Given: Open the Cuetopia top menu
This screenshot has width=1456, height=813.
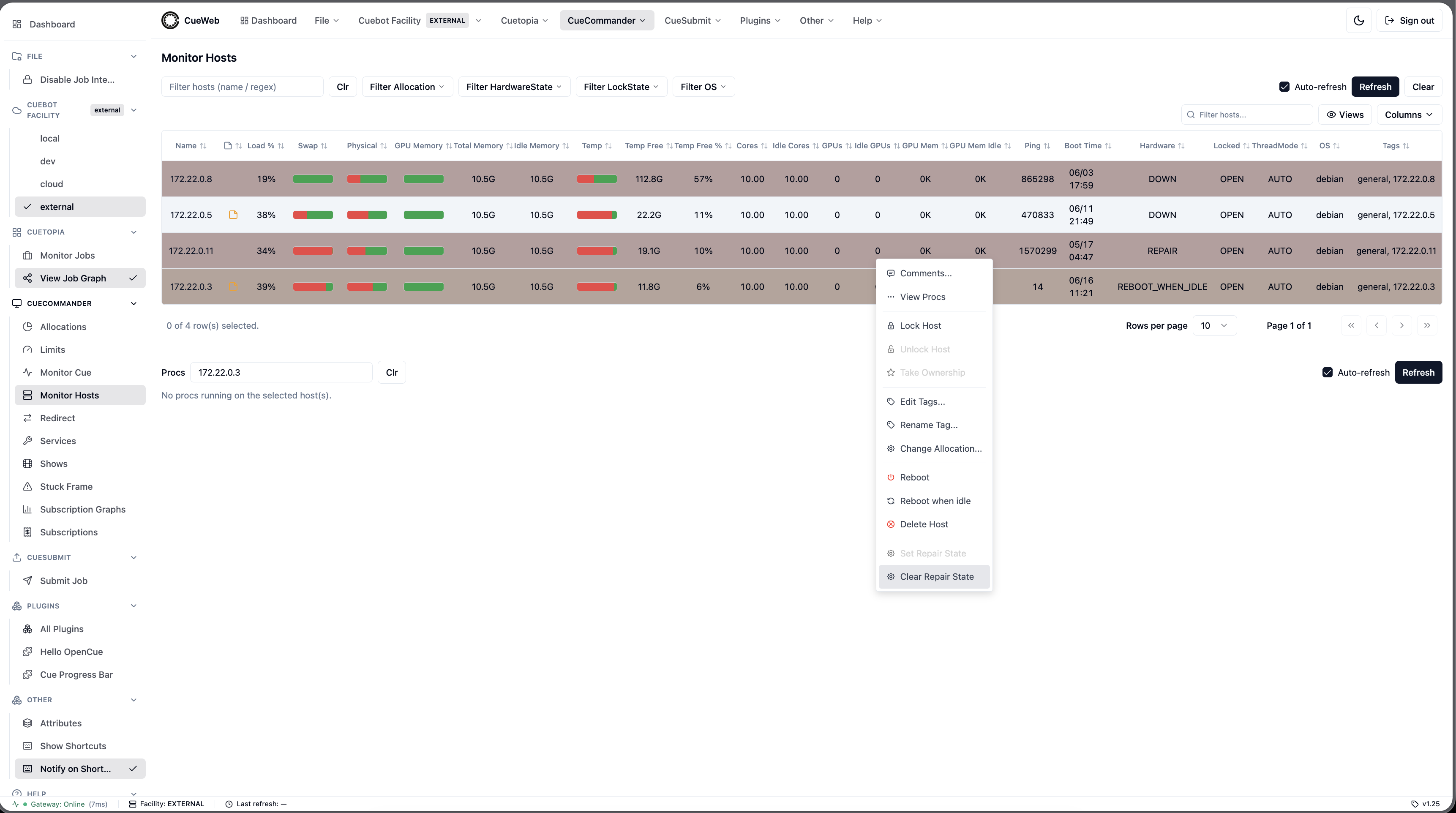Looking at the screenshot, I should (524, 20).
